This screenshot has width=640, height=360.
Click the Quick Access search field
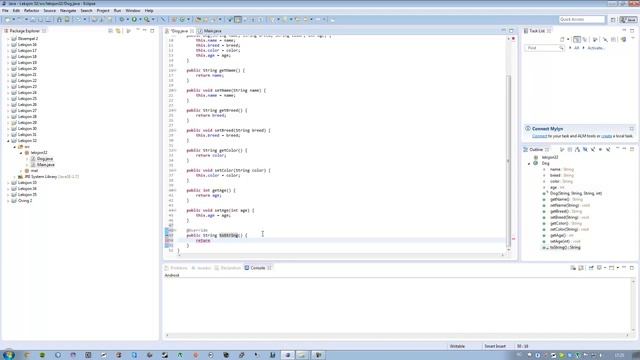click(582, 20)
